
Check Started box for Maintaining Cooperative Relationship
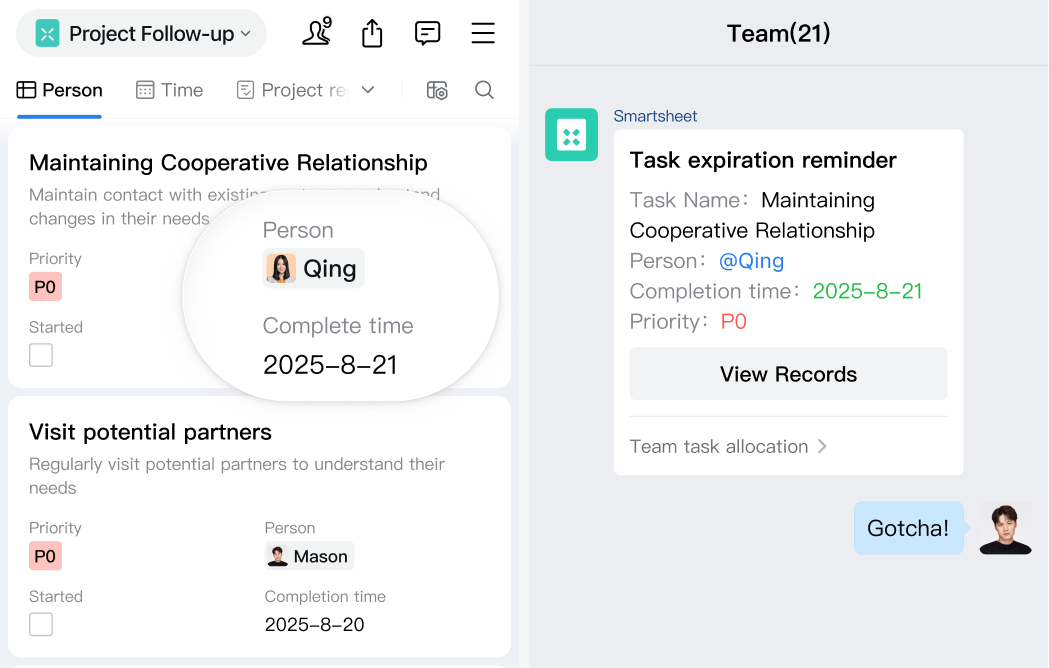41,355
